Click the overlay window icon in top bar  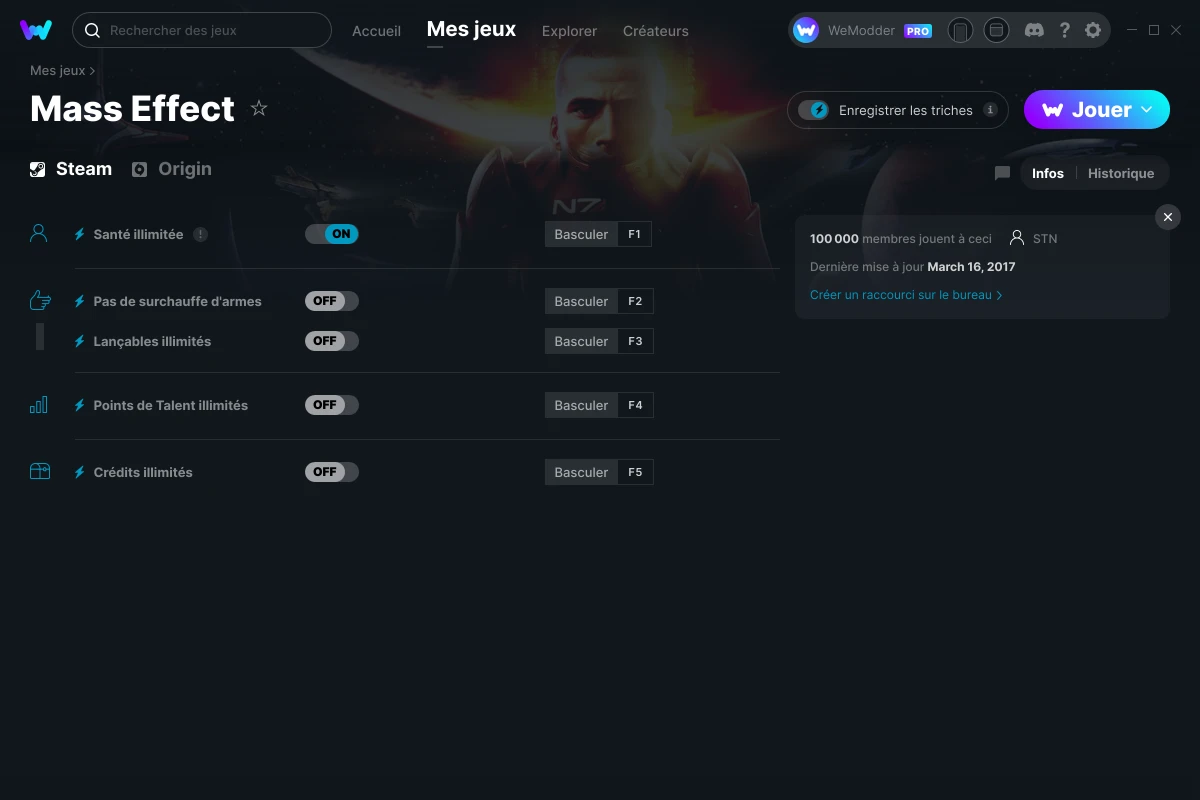996,30
